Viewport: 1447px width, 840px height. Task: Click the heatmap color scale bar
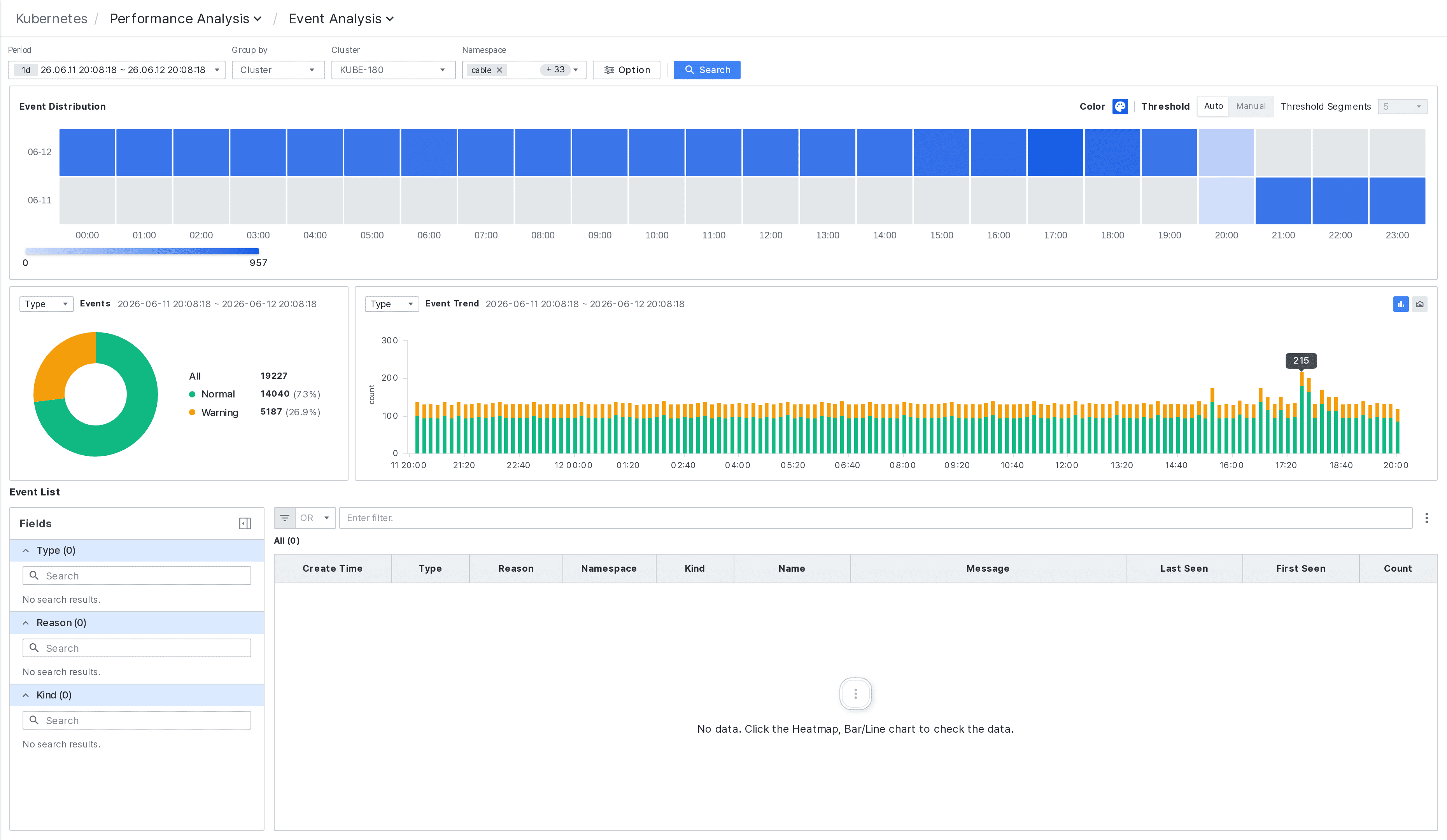point(142,251)
